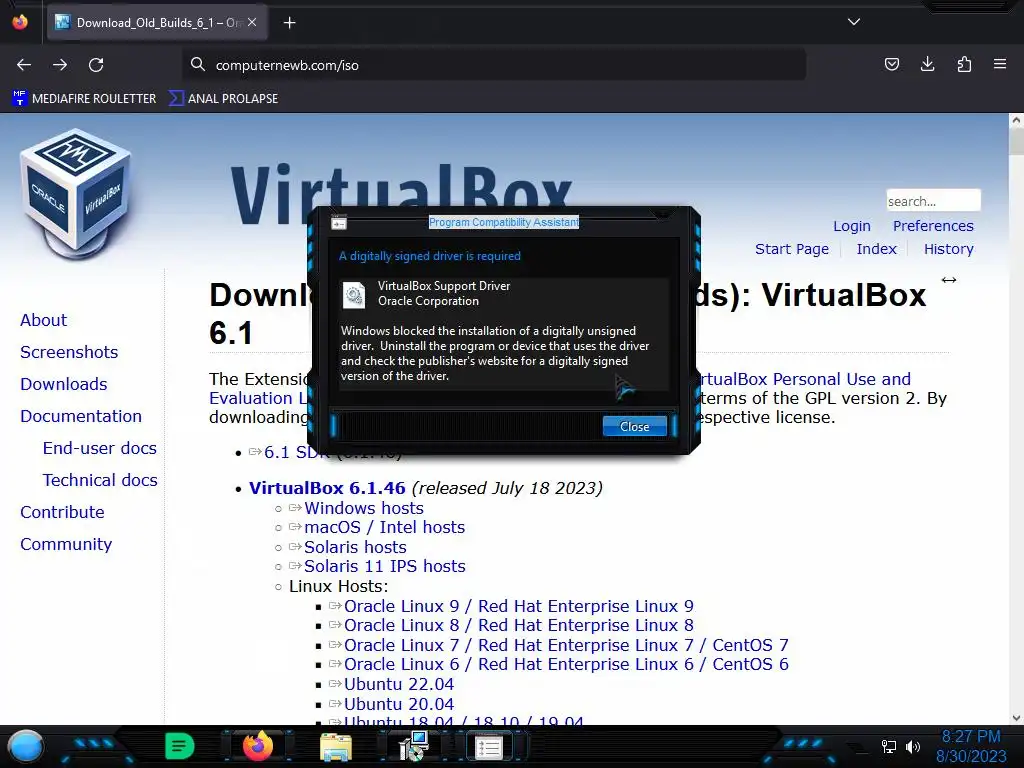Viewport: 1024px width, 768px height.
Task: Open Technical docs in sidebar
Action: tap(100, 480)
